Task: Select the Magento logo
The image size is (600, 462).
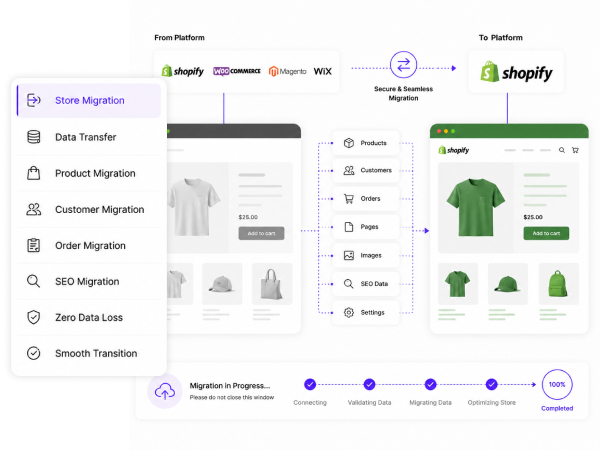Action: click(287, 71)
